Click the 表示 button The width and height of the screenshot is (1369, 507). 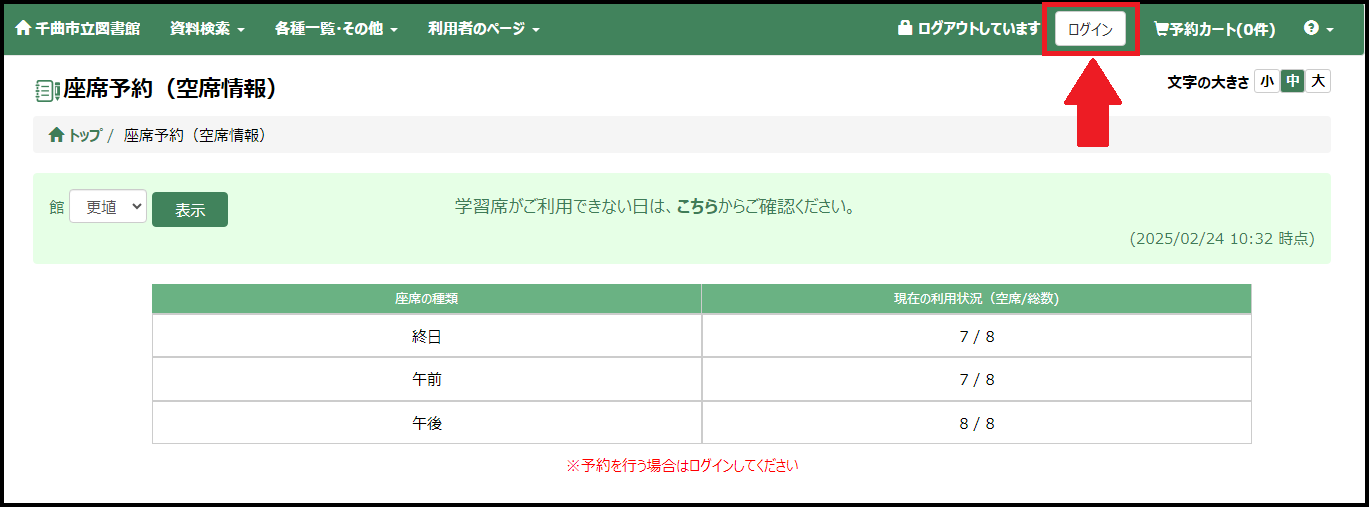(x=190, y=209)
